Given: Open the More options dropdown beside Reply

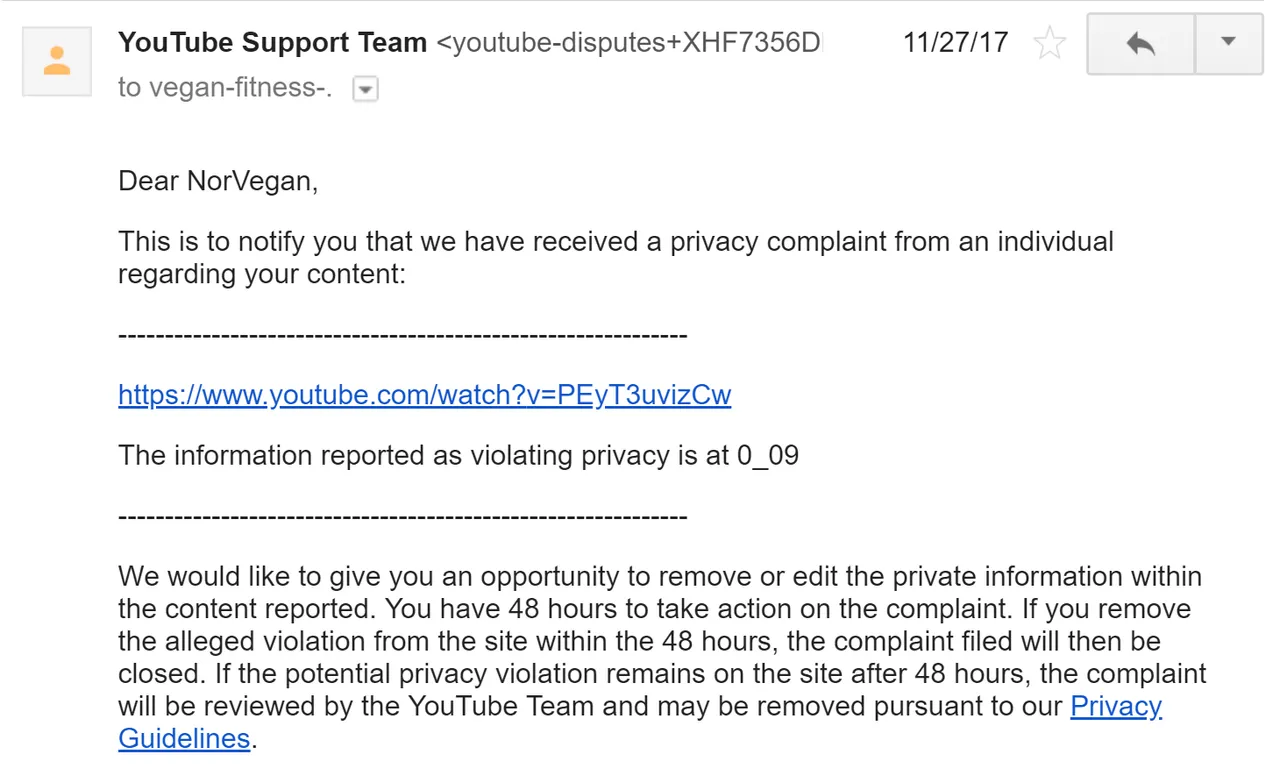Looking at the screenshot, I should pyautogui.click(x=1229, y=43).
